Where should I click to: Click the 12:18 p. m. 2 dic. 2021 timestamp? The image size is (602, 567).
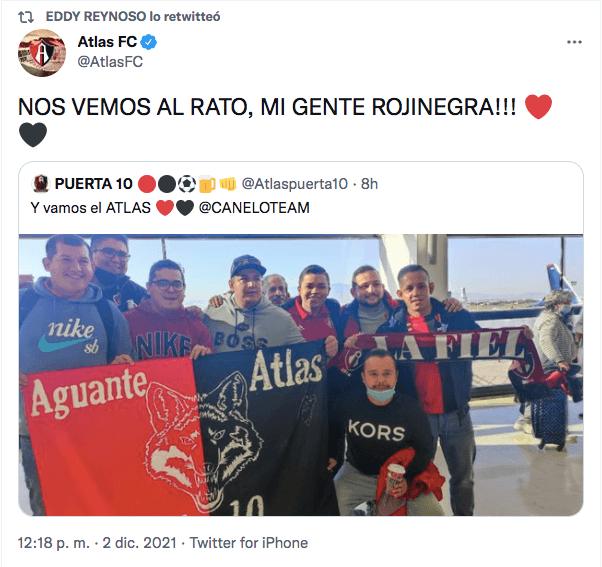pos(97,543)
